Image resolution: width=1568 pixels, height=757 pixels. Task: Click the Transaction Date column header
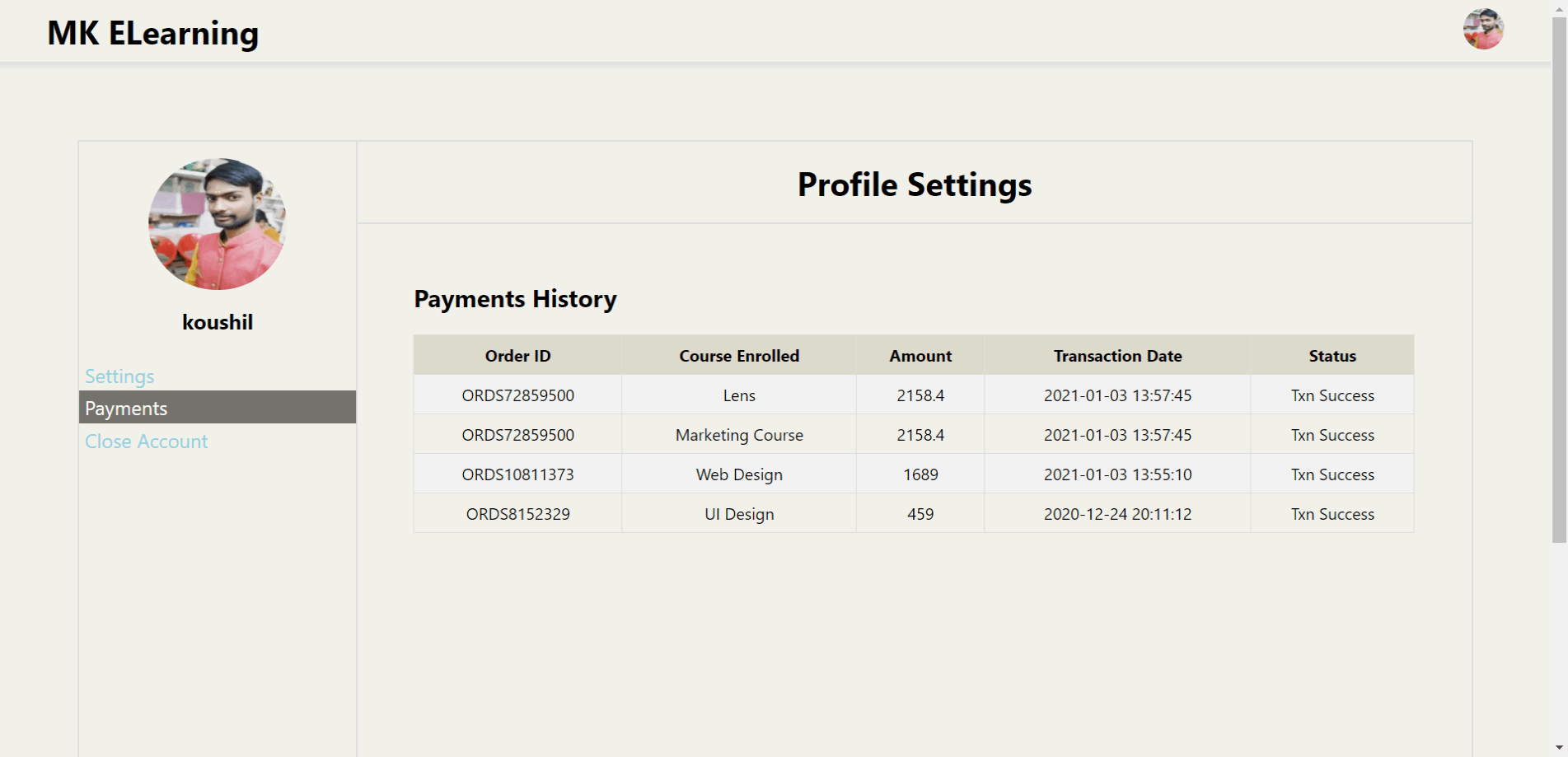[x=1117, y=356]
